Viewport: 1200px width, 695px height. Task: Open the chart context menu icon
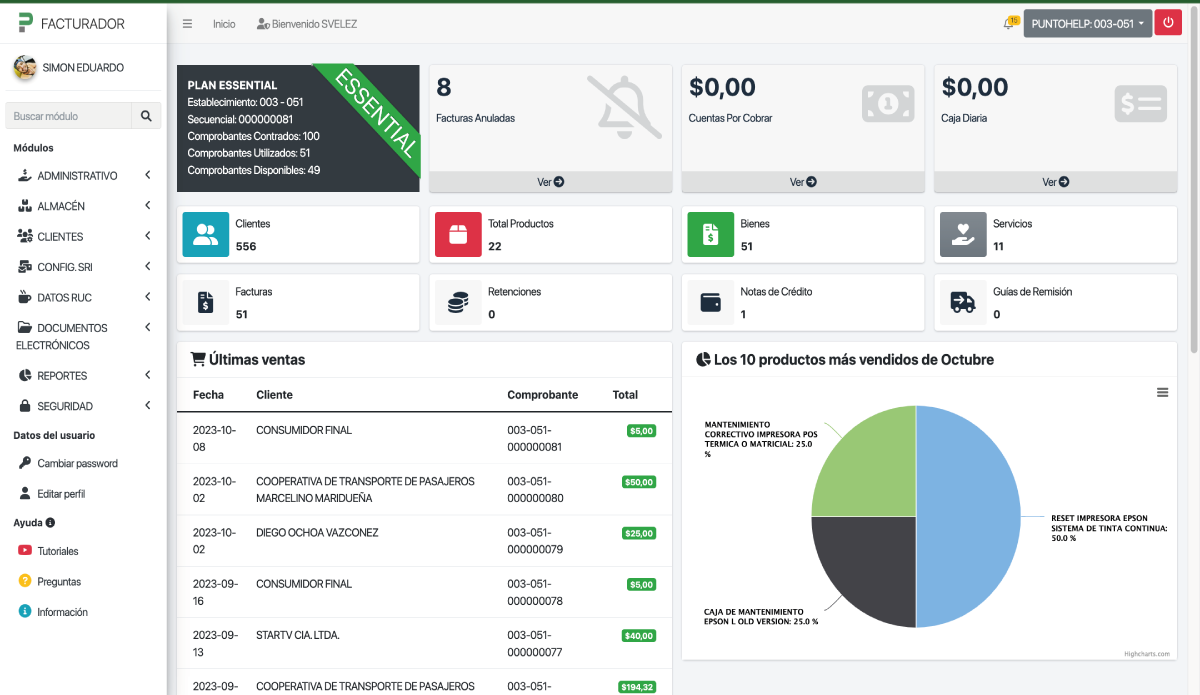pyautogui.click(x=1162, y=393)
